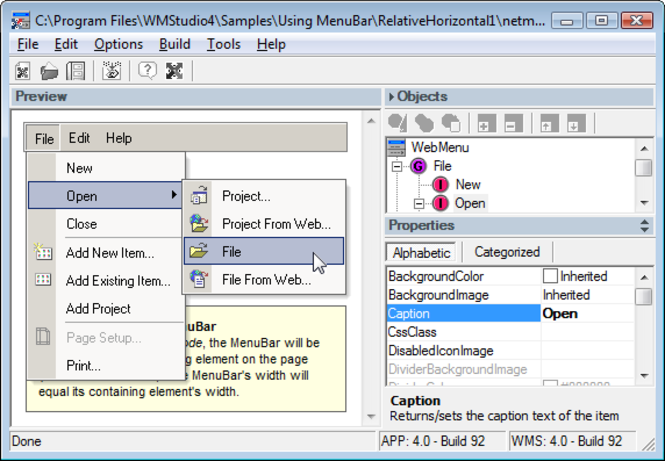The height and width of the screenshot is (461, 665).
Task: Click Edit in the preview menu bar
Action: pyautogui.click(x=79, y=138)
